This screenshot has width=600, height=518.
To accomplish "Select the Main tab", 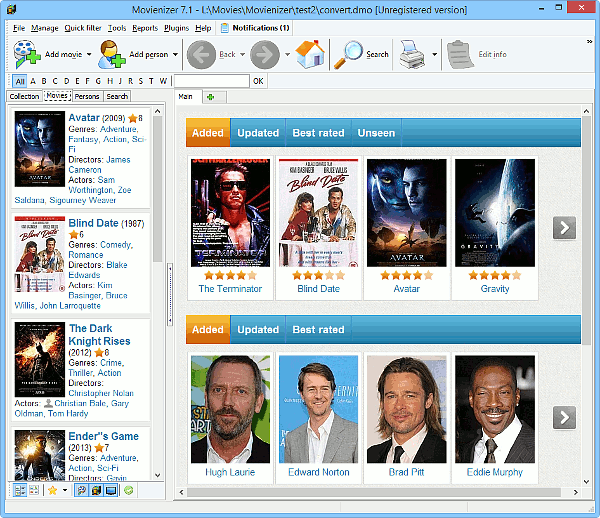I will point(186,96).
